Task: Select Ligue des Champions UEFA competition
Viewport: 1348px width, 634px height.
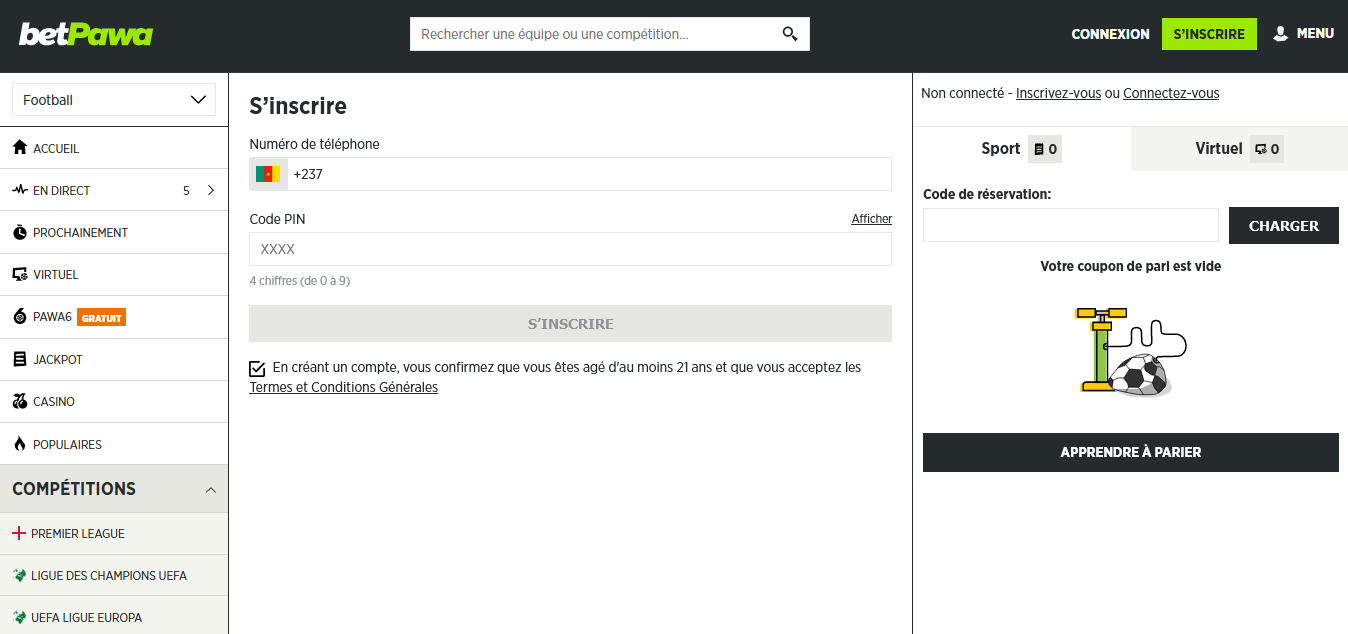Action: coord(114,575)
